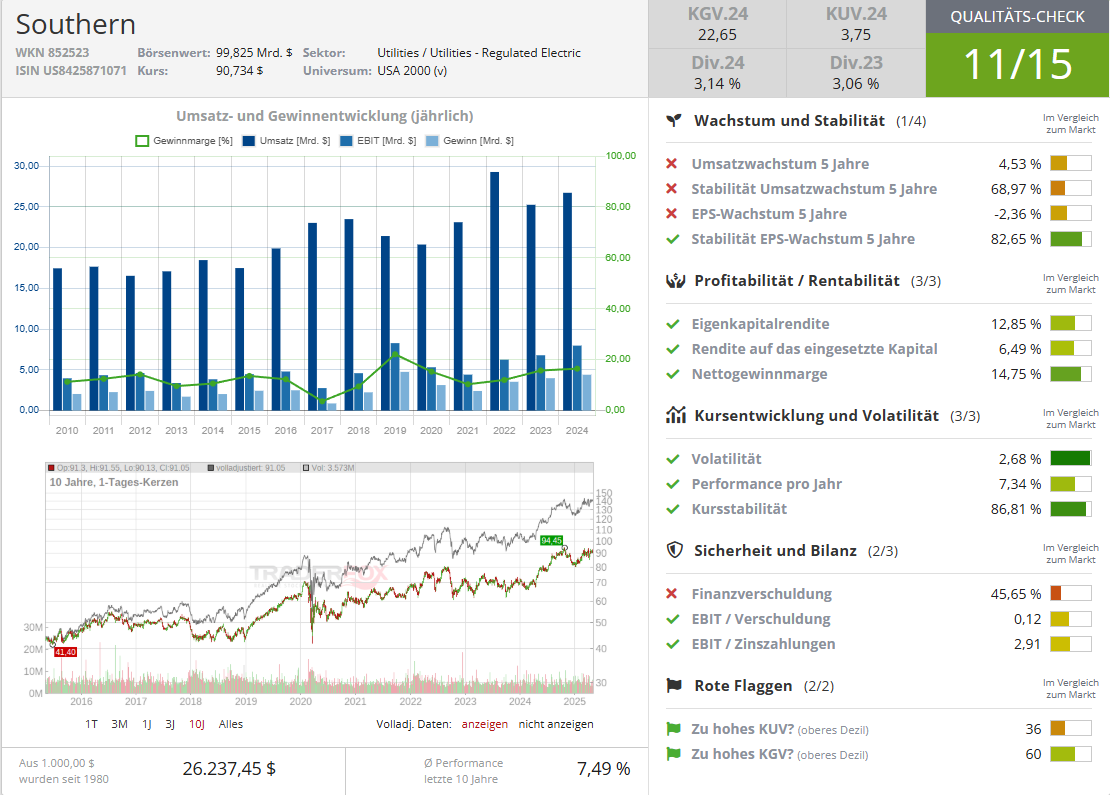This screenshot has width=1110, height=795.
Task: Show adjusted data via red anzeigen link
Action: (485, 724)
